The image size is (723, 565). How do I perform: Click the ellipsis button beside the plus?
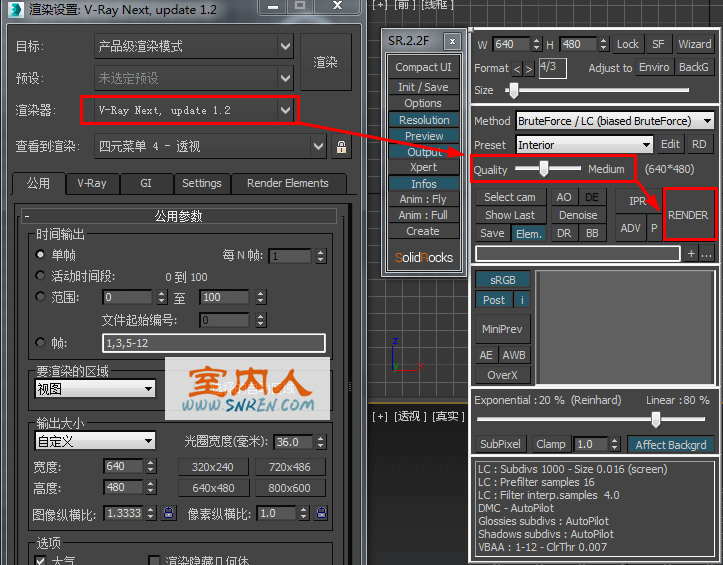click(x=706, y=254)
